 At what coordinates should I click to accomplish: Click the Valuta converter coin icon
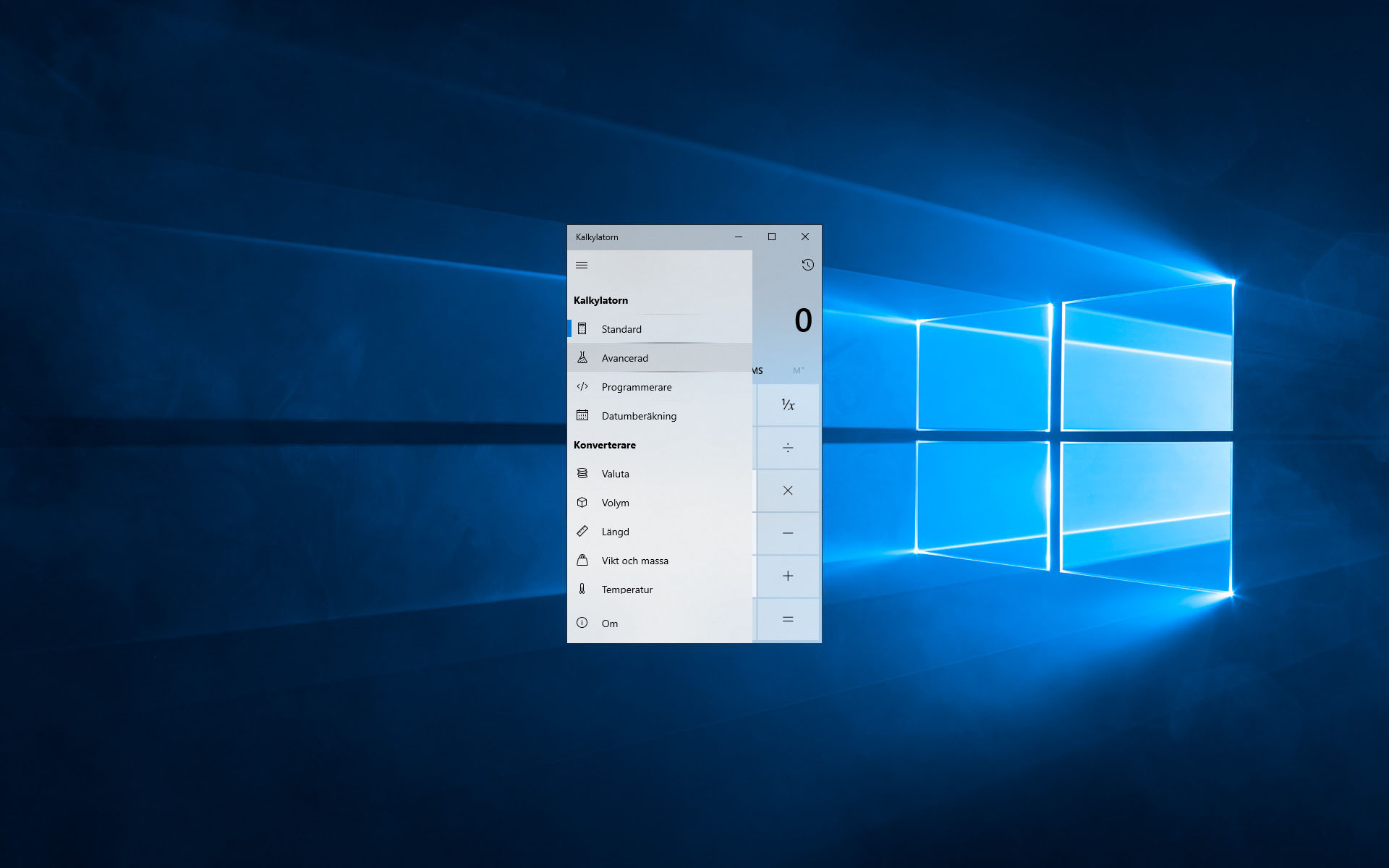tap(583, 473)
